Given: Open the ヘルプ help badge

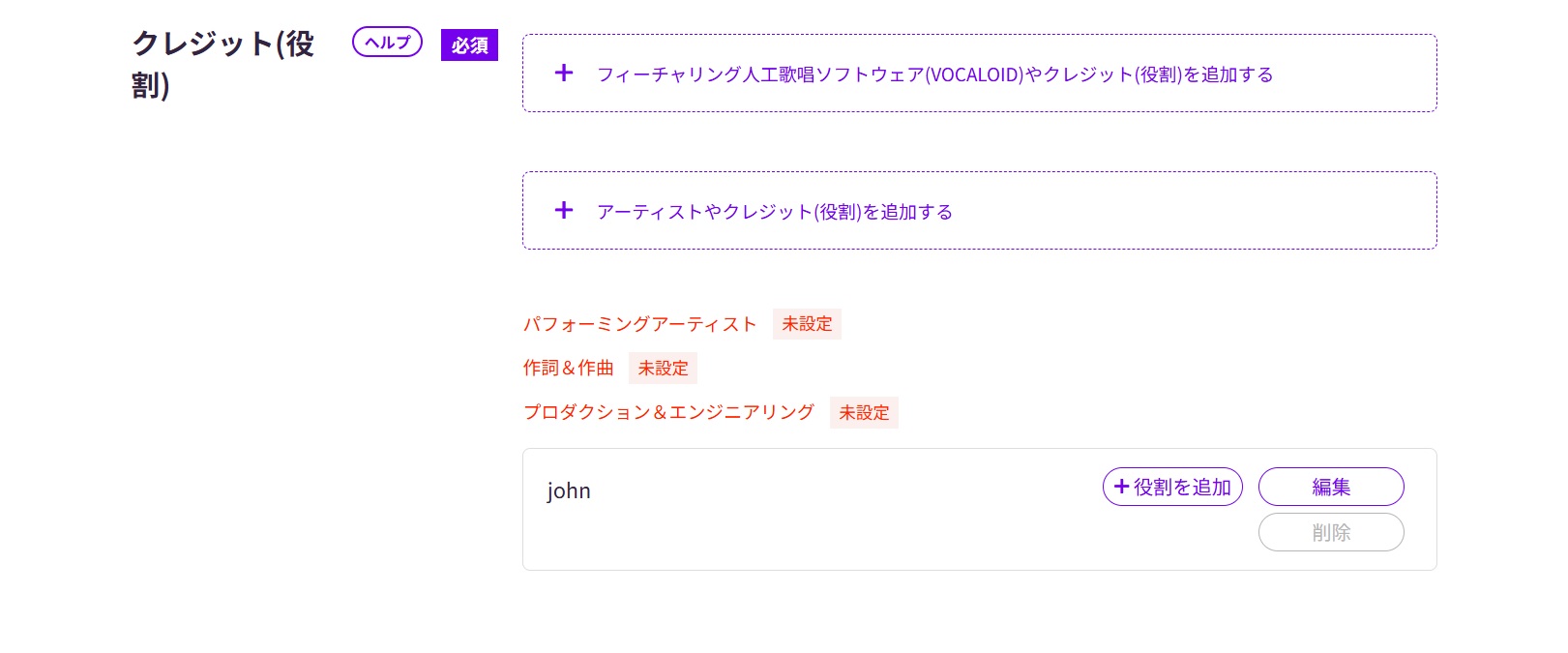Looking at the screenshot, I should pyautogui.click(x=387, y=43).
